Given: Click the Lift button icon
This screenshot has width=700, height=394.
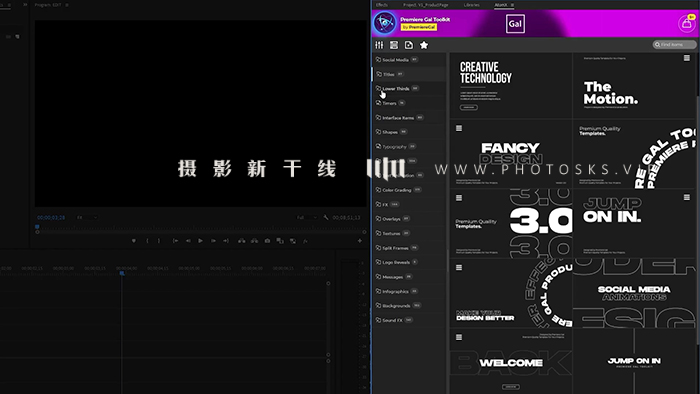Looking at the screenshot, I should tap(242, 241).
